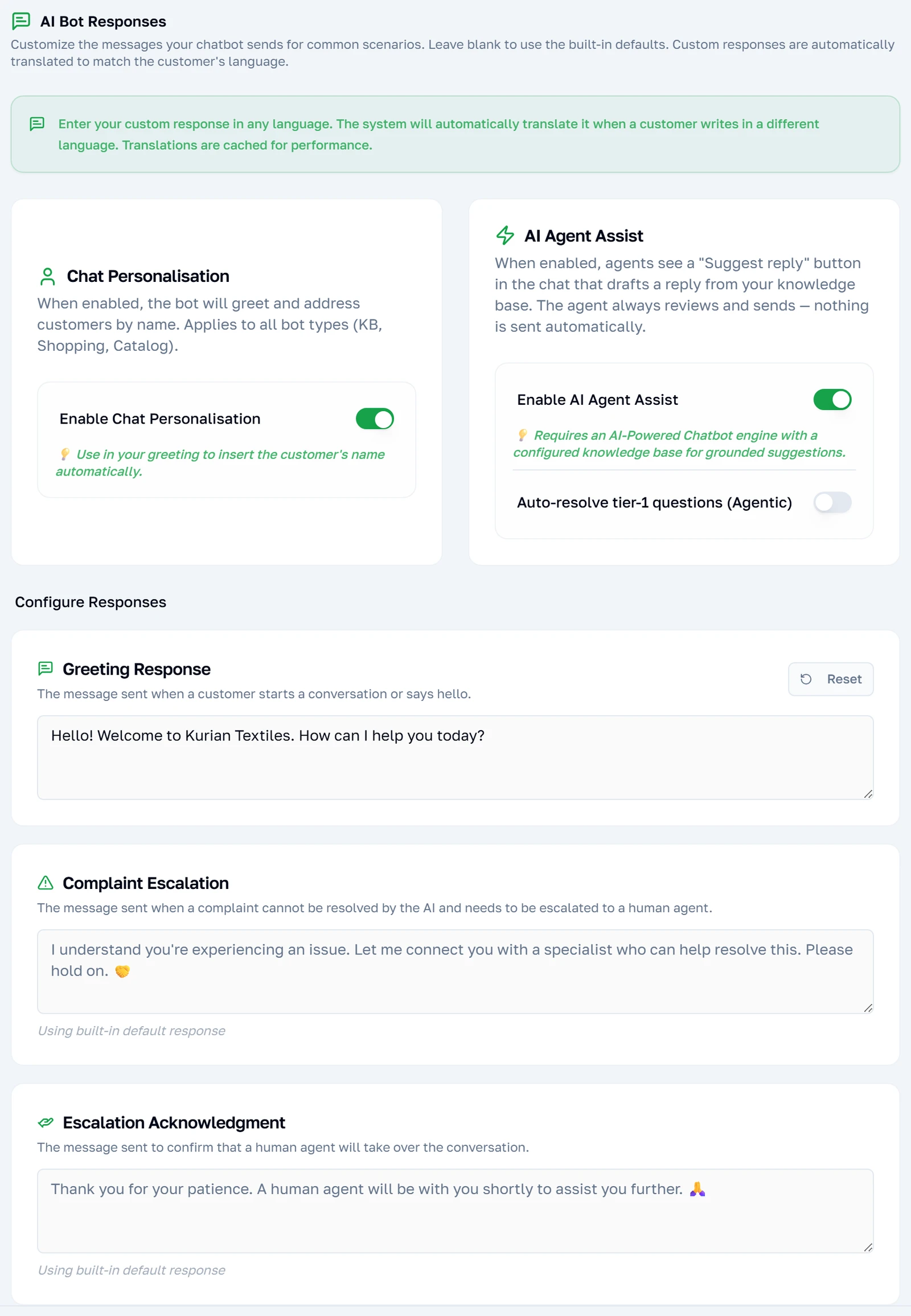Enable Auto-resolve tier-1 questions toggle
The image size is (911, 1316).
click(x=832, y=502)
